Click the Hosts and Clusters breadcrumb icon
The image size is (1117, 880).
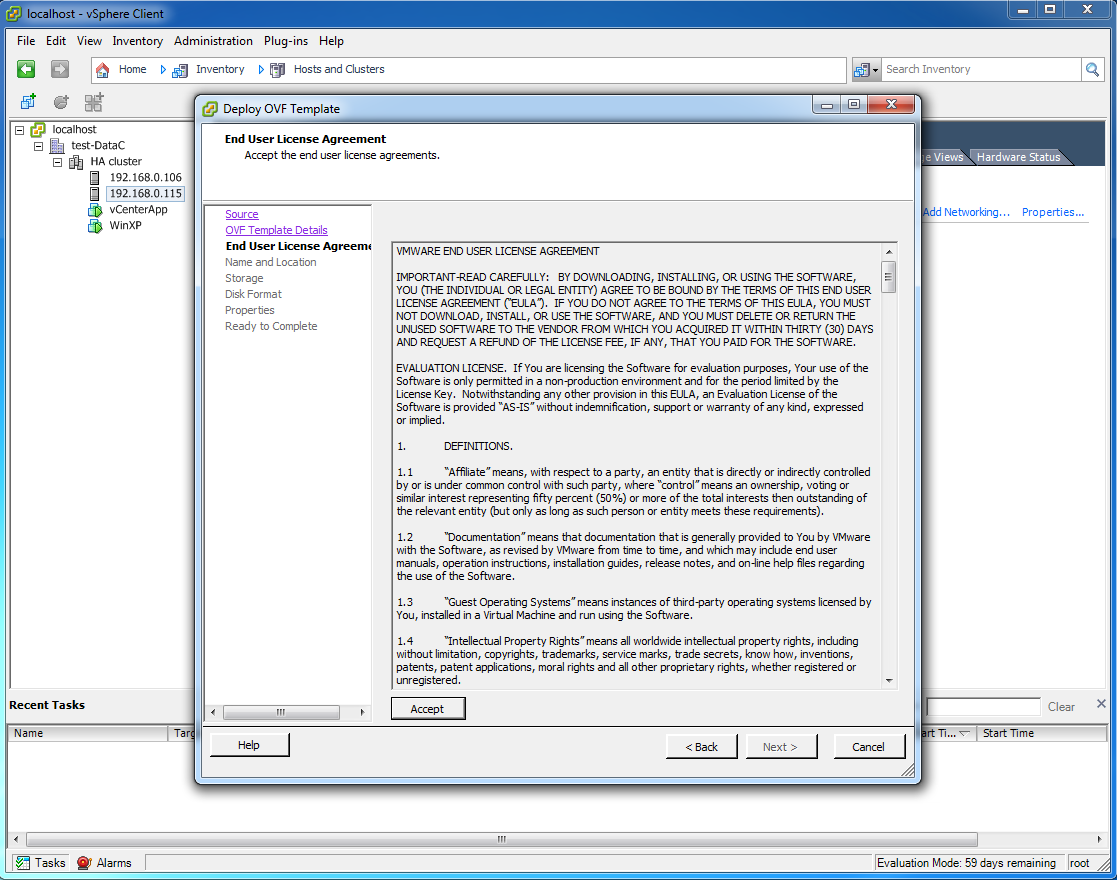278,70
